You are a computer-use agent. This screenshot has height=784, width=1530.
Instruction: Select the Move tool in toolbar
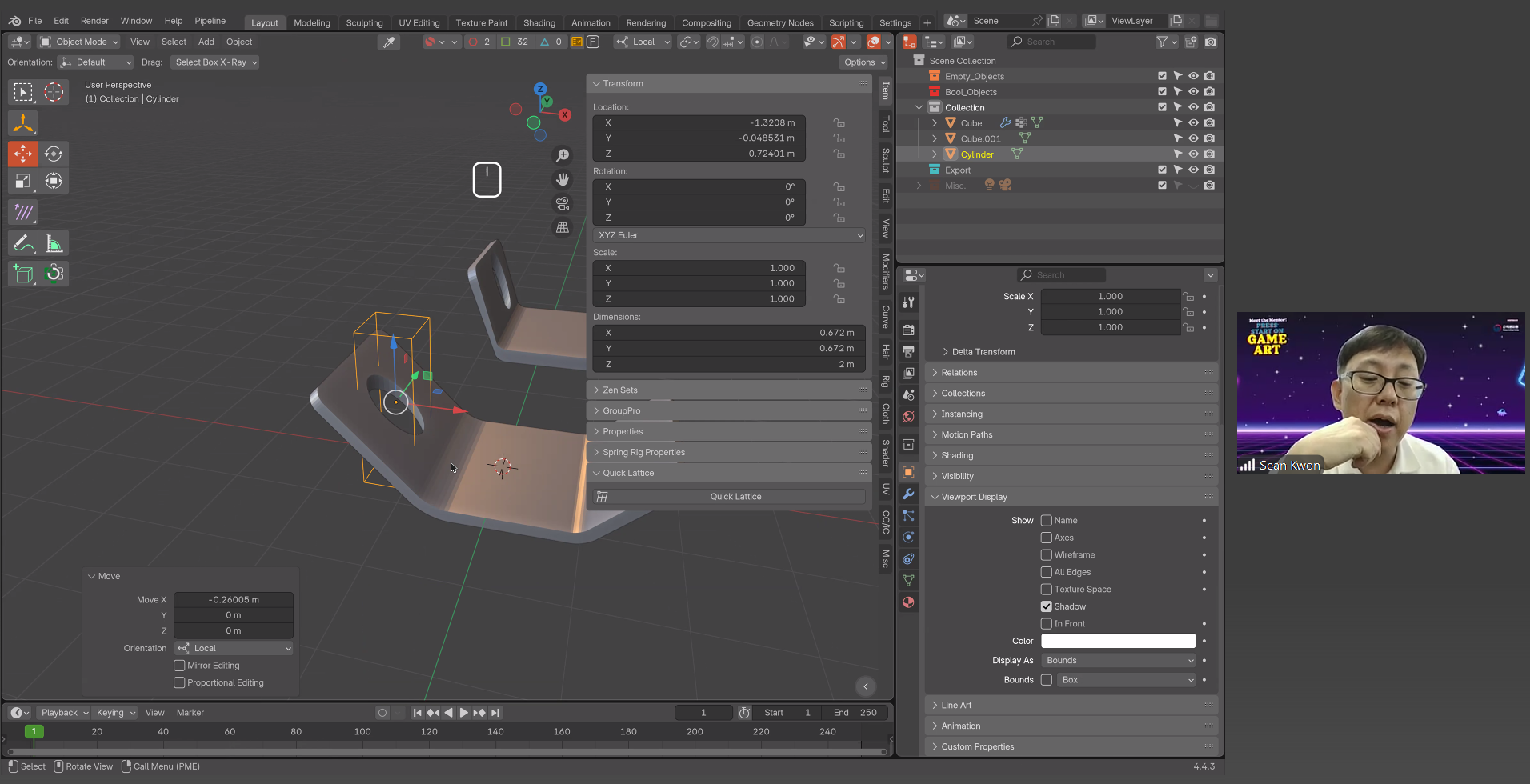point(23,154)
